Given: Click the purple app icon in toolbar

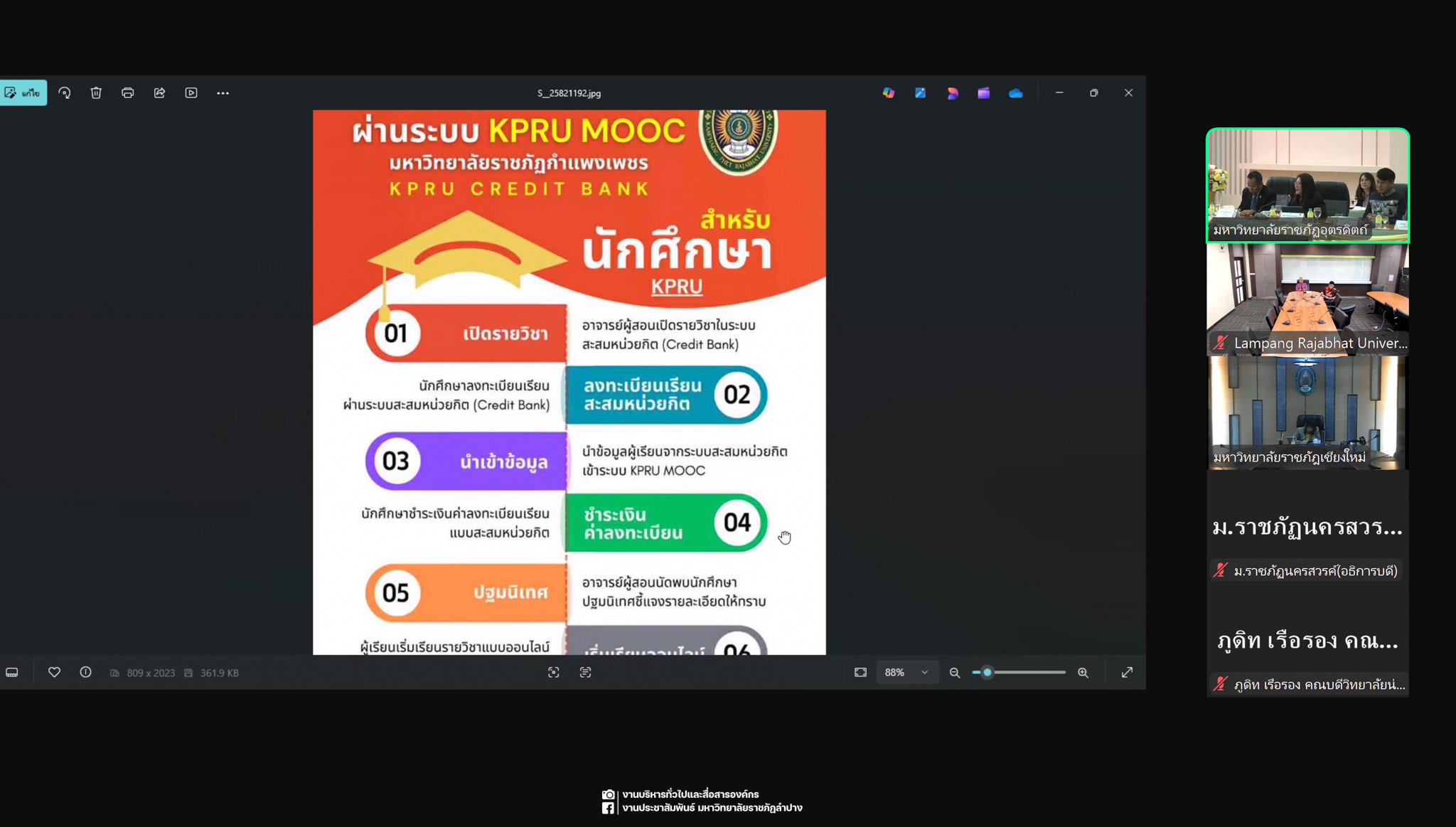Looking at the screenshot, I should [x=984, y=92].
